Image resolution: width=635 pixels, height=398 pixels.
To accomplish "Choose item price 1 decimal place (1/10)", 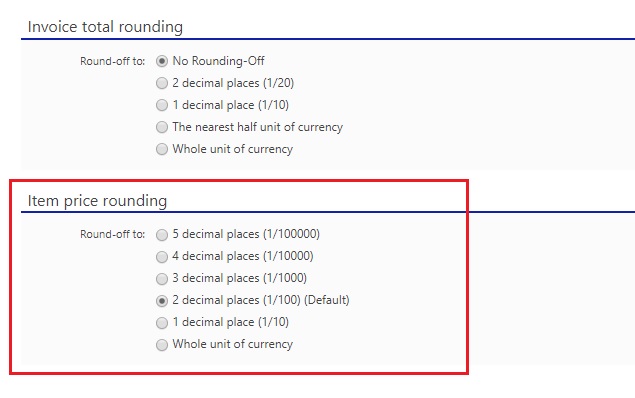I will pos(162,323).
